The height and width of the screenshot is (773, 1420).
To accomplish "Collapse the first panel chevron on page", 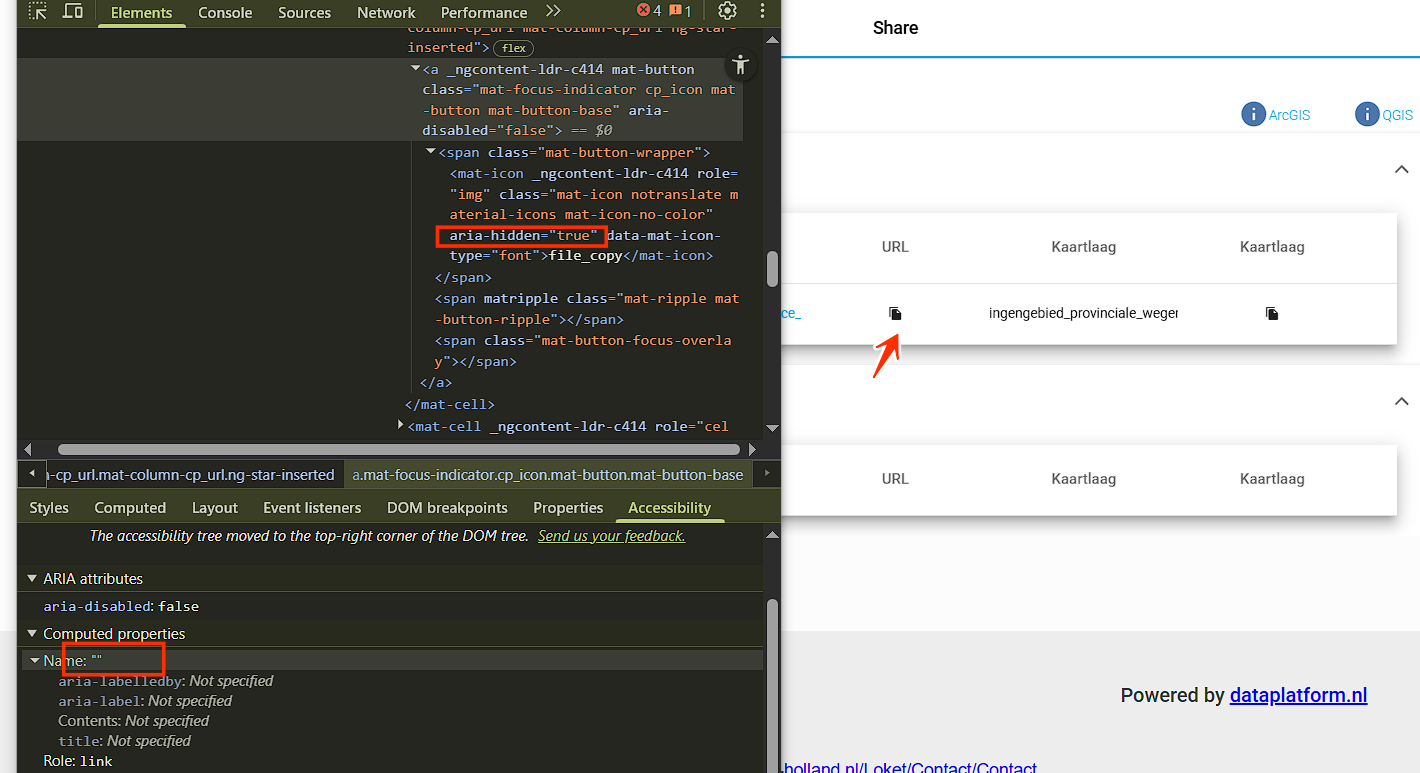I will coord(1401,170).
